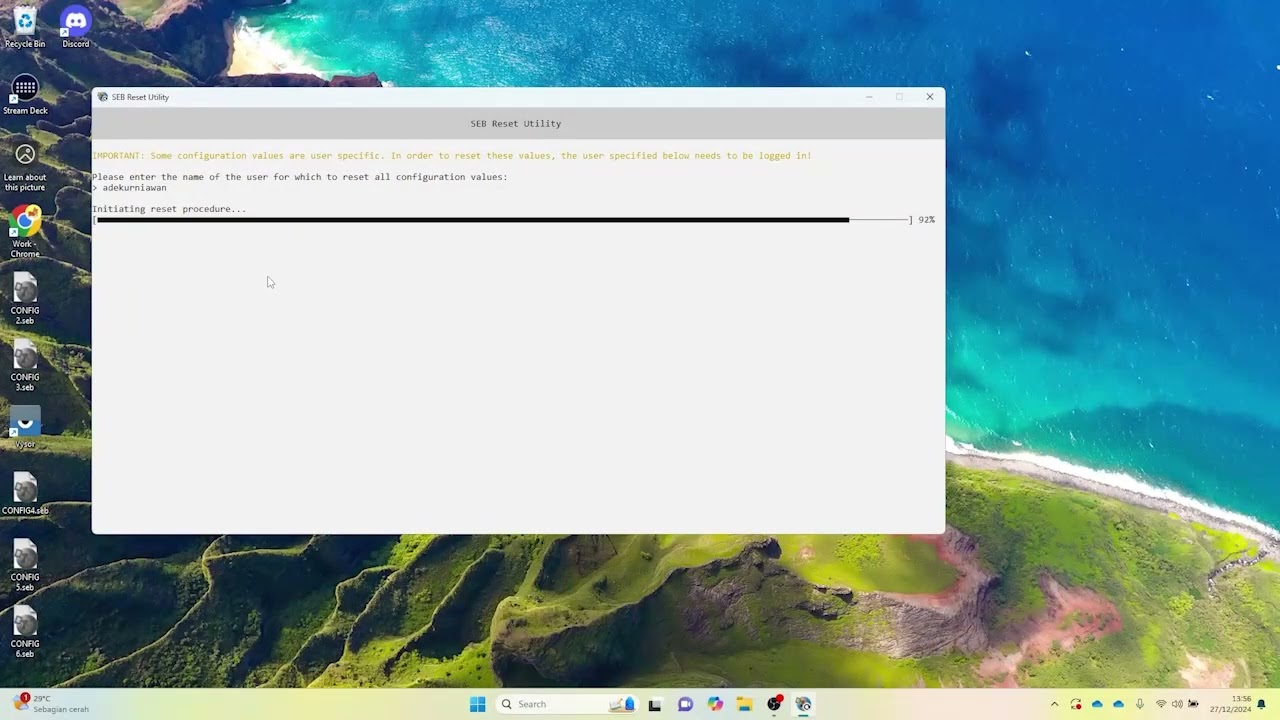Click the microphone tray icon
Image resolution: width=1280 pixels, height=720 pixels.
click(x=1139, y=704)
